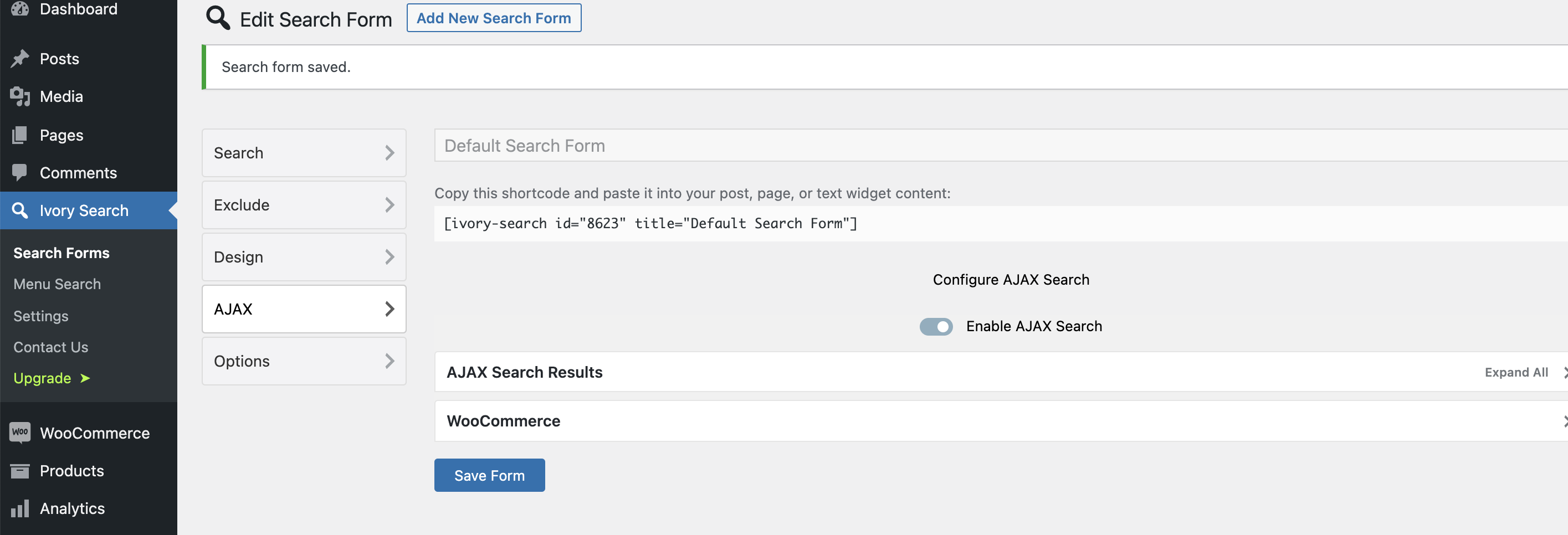The height and width of the screenshot is (535, 1568).
Task: Open the Search Forms submenu item
Action: click(x=62, y=253)
